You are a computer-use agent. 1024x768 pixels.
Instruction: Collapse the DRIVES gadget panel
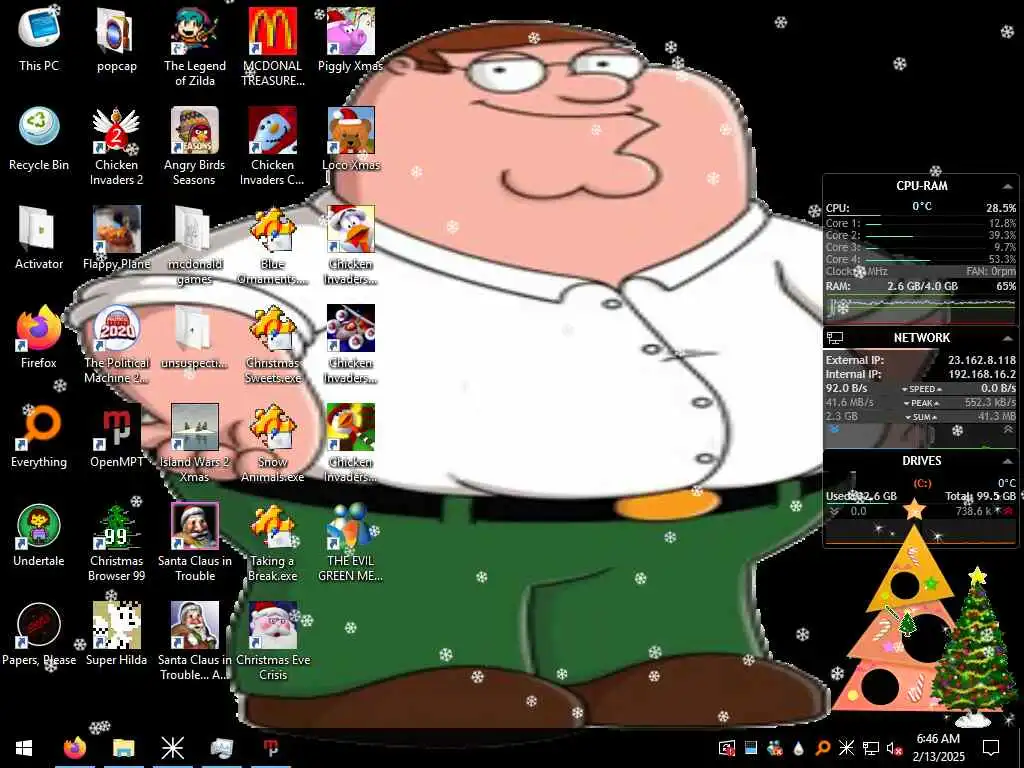1008,461
